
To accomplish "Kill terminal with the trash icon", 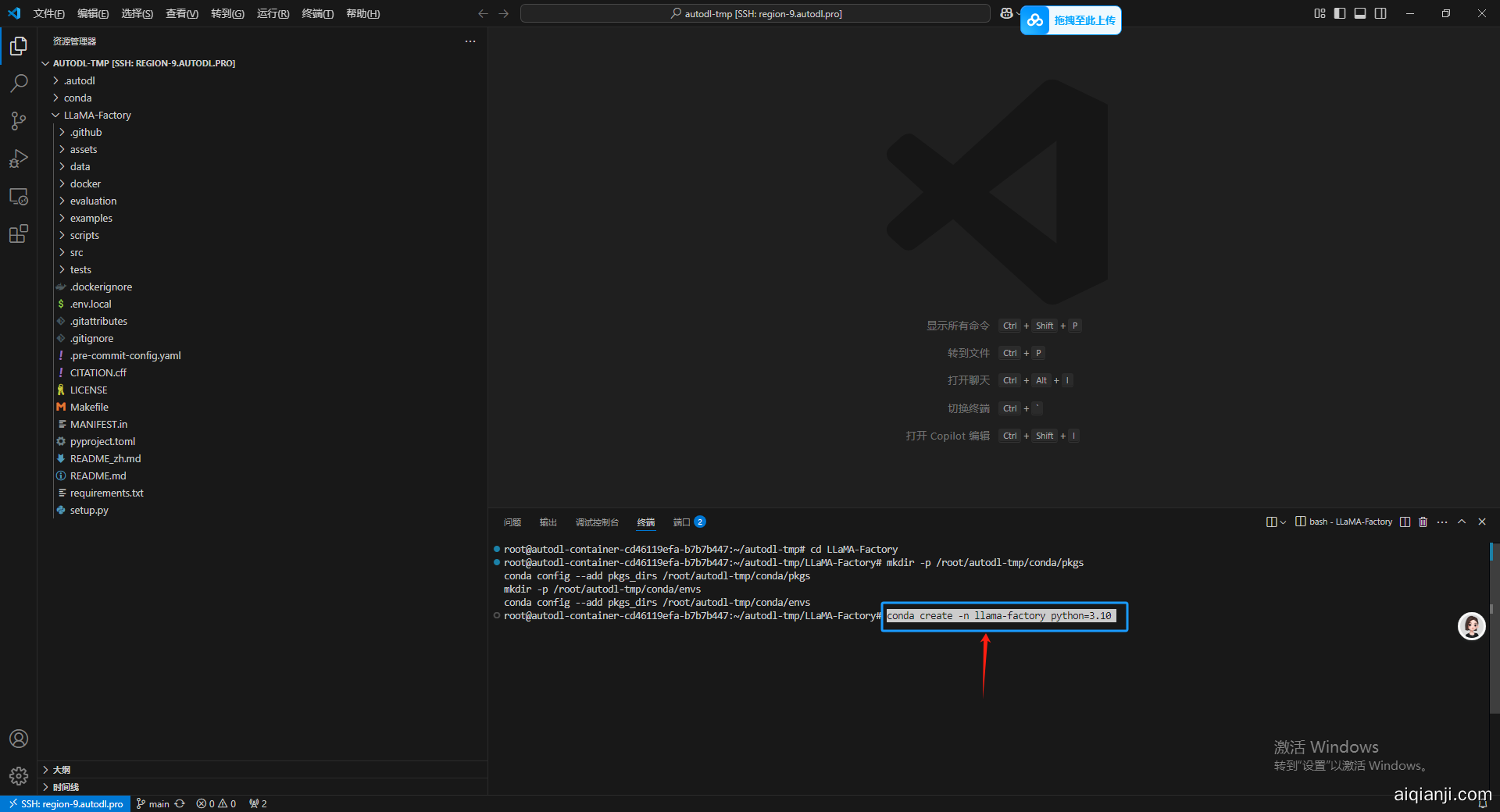I will point(1423,522).
